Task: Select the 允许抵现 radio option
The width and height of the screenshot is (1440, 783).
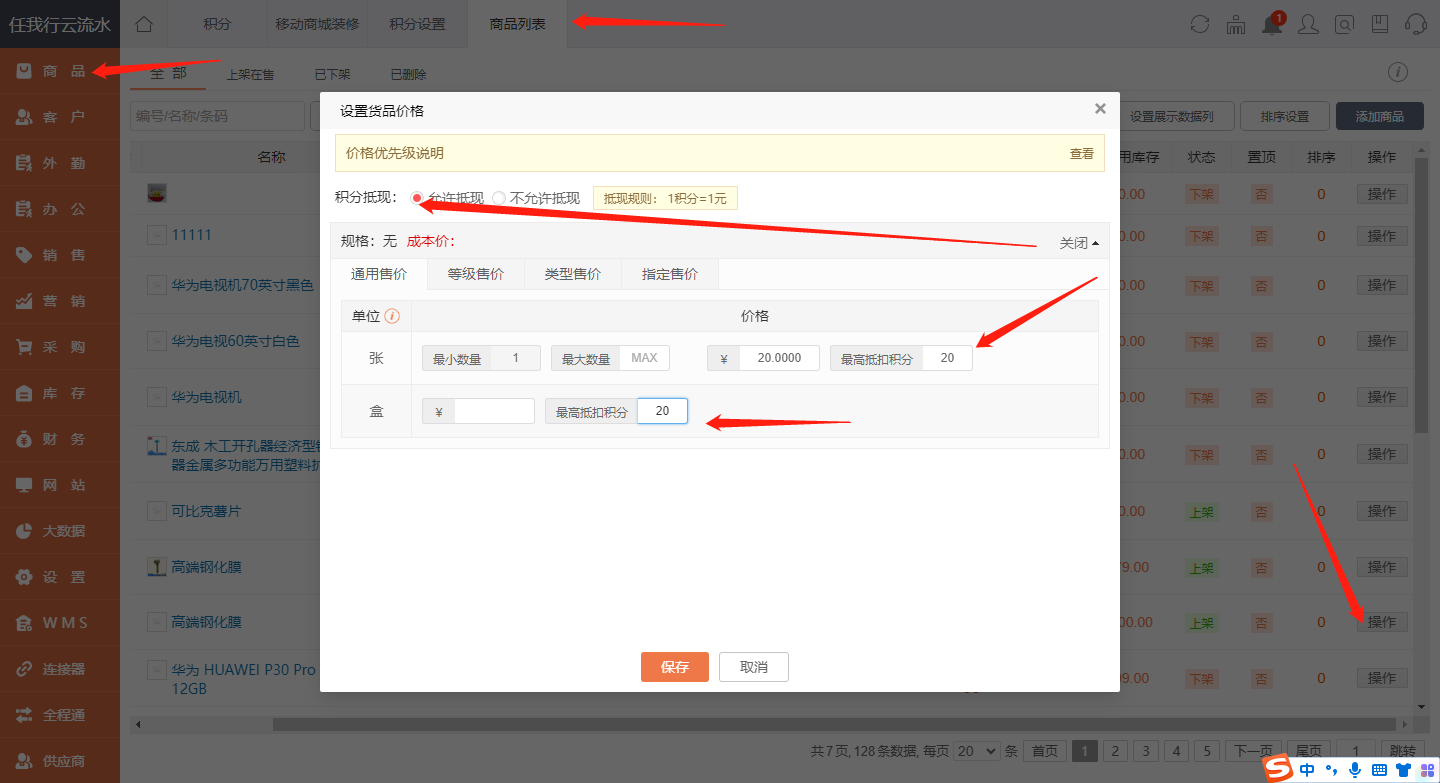Action: pos(417,197)
